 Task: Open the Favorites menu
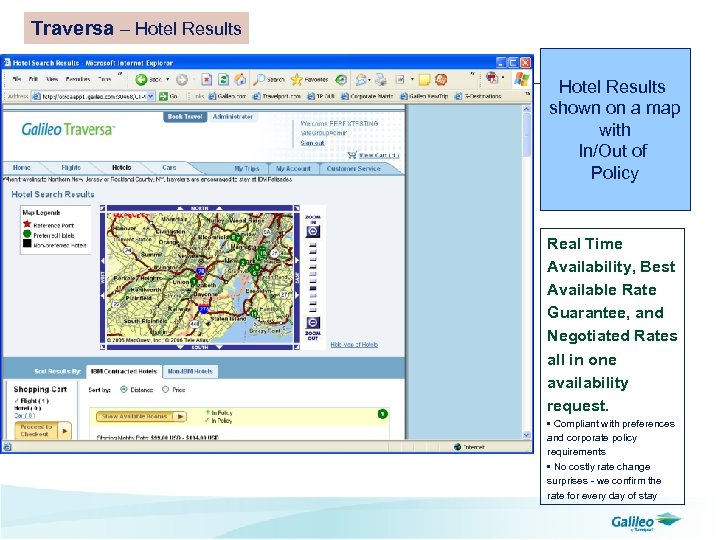click(x=78, y=79)
